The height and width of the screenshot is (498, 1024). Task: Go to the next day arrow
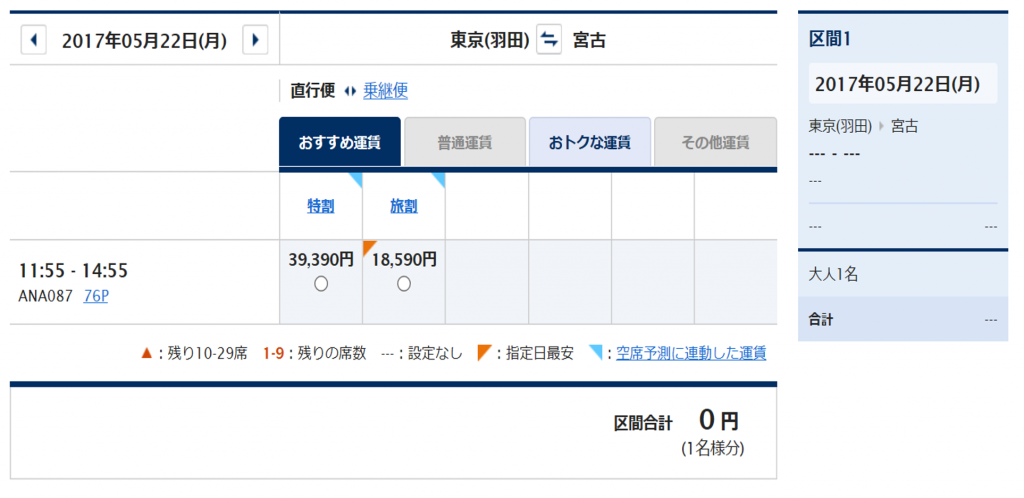[x=255, y=40]
